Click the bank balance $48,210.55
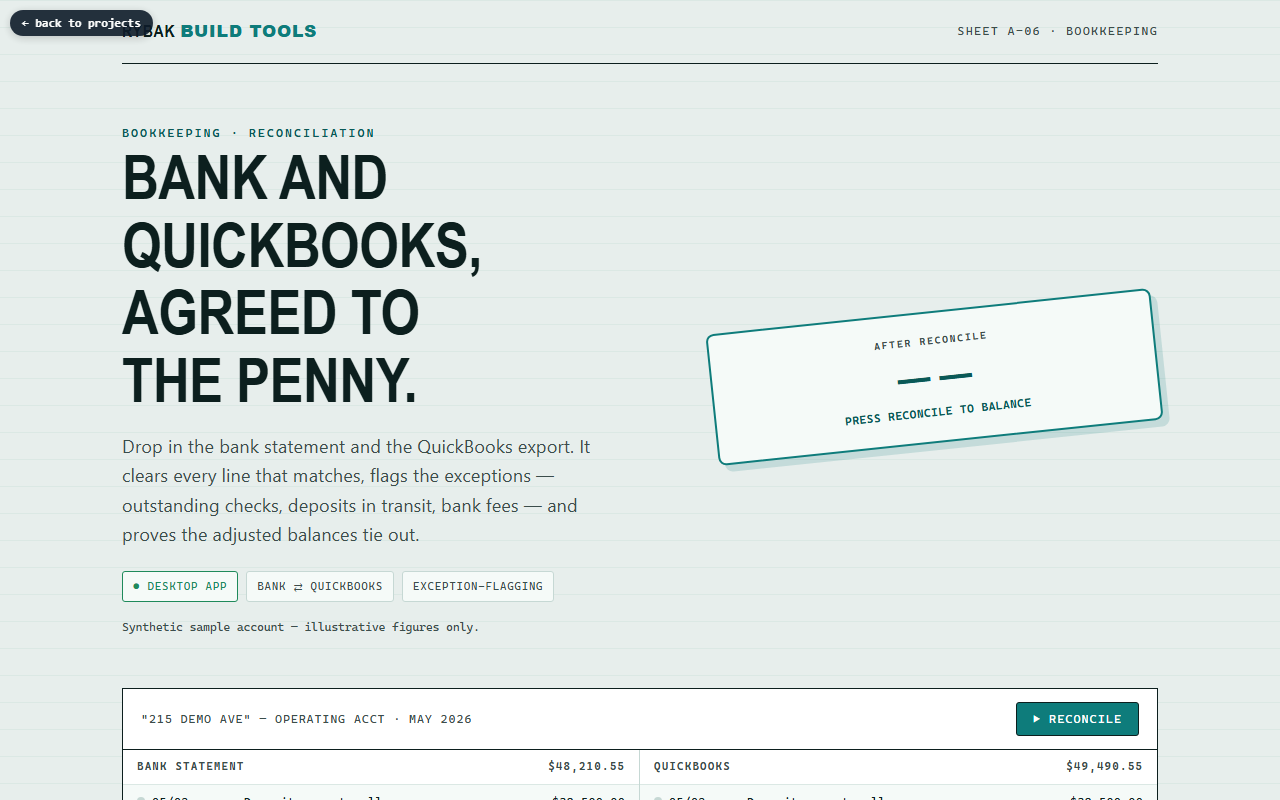1280x800 pixels. tap(586, 767)
